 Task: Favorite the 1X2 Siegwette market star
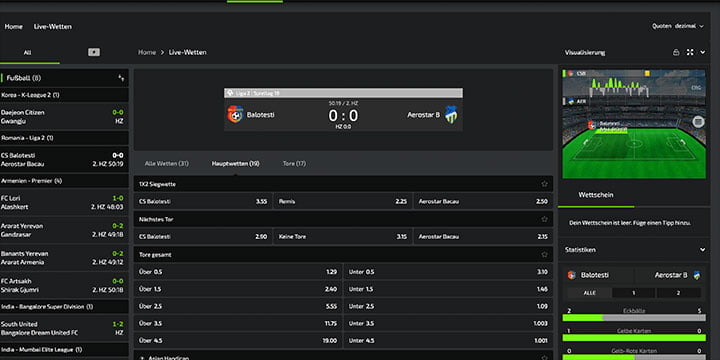pyautogui.click(x=545, y=184)
